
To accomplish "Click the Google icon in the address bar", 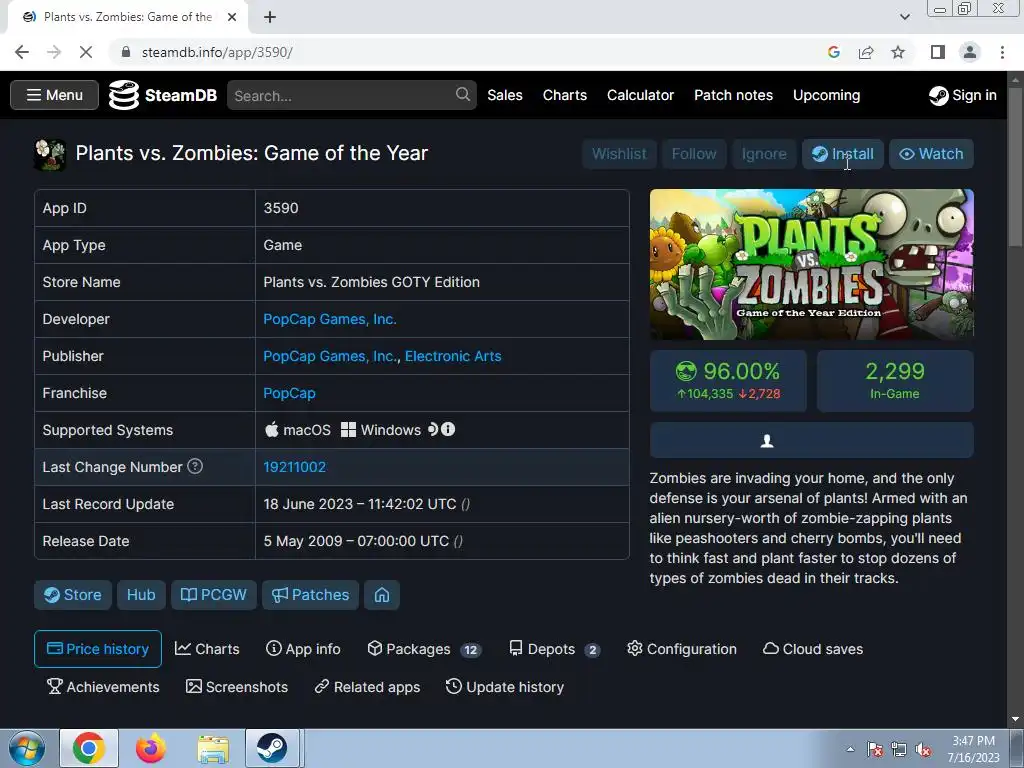I will click(833, 52).
